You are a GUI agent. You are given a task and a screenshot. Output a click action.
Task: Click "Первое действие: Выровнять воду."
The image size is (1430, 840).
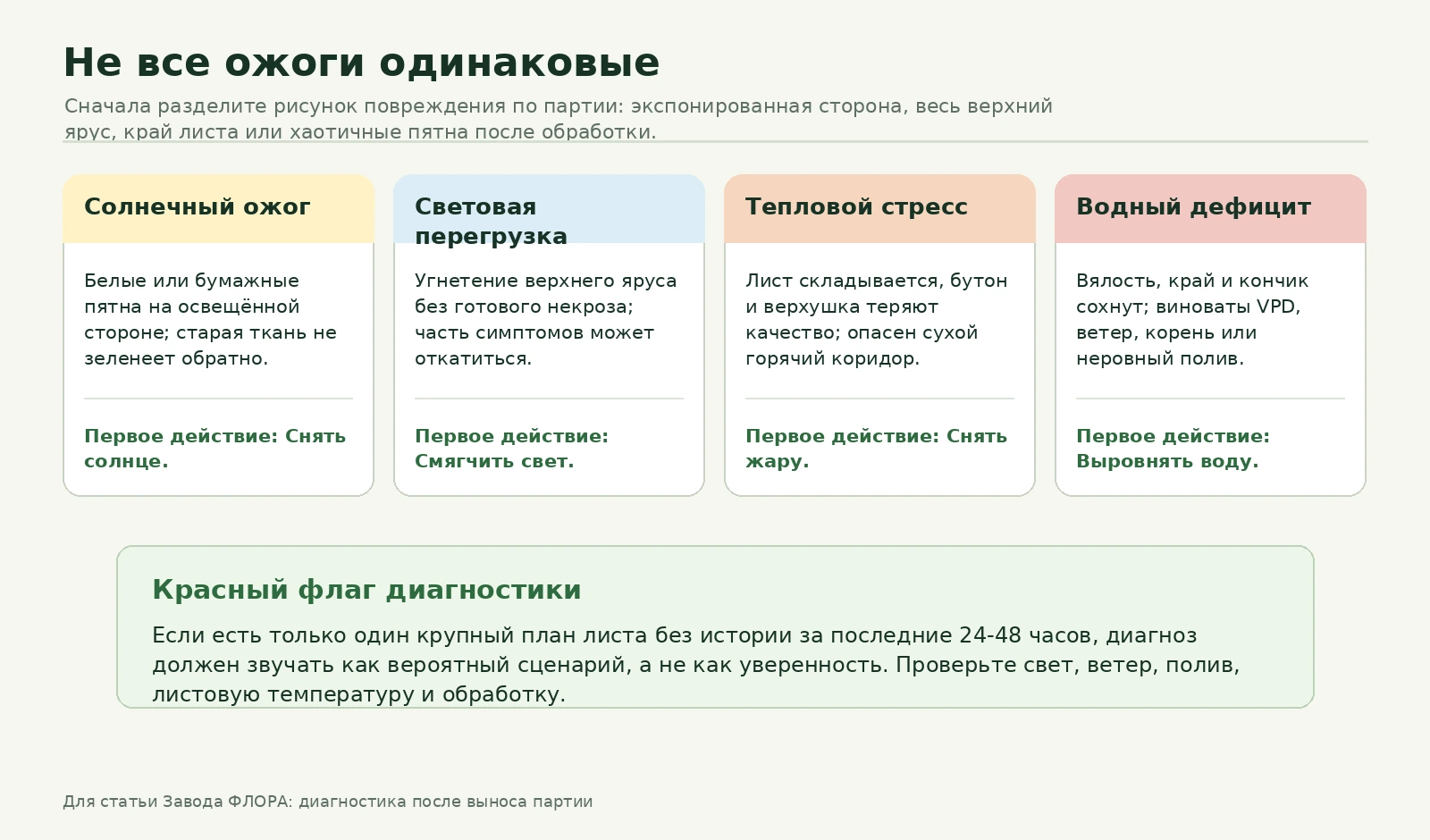click(x=1173, y=449)
